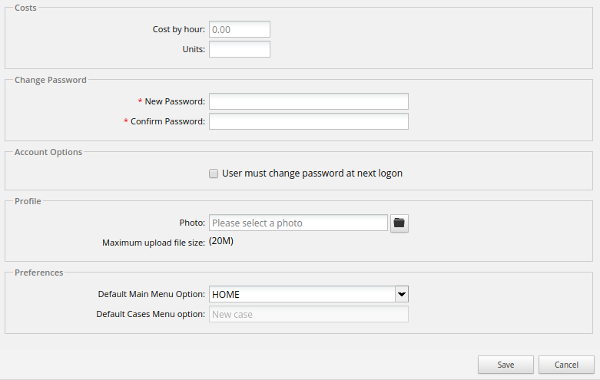
Task: Click the Costs section heading
Action: tap(25, 8)
